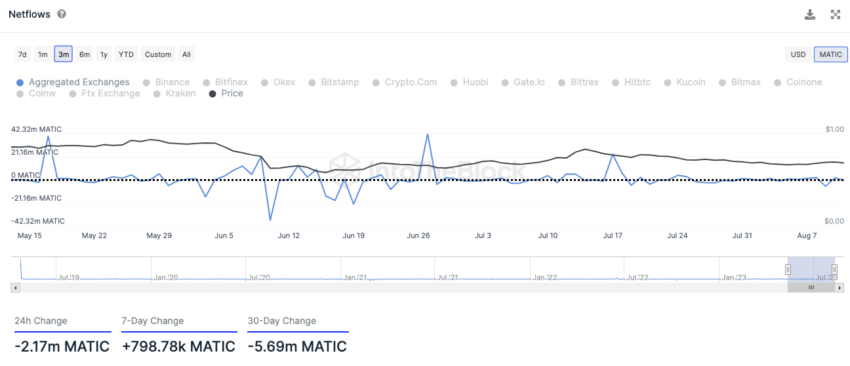Show All time range data
Viewport: 850px width, 366px height.
pyautogui.click(x=186, y=54)
